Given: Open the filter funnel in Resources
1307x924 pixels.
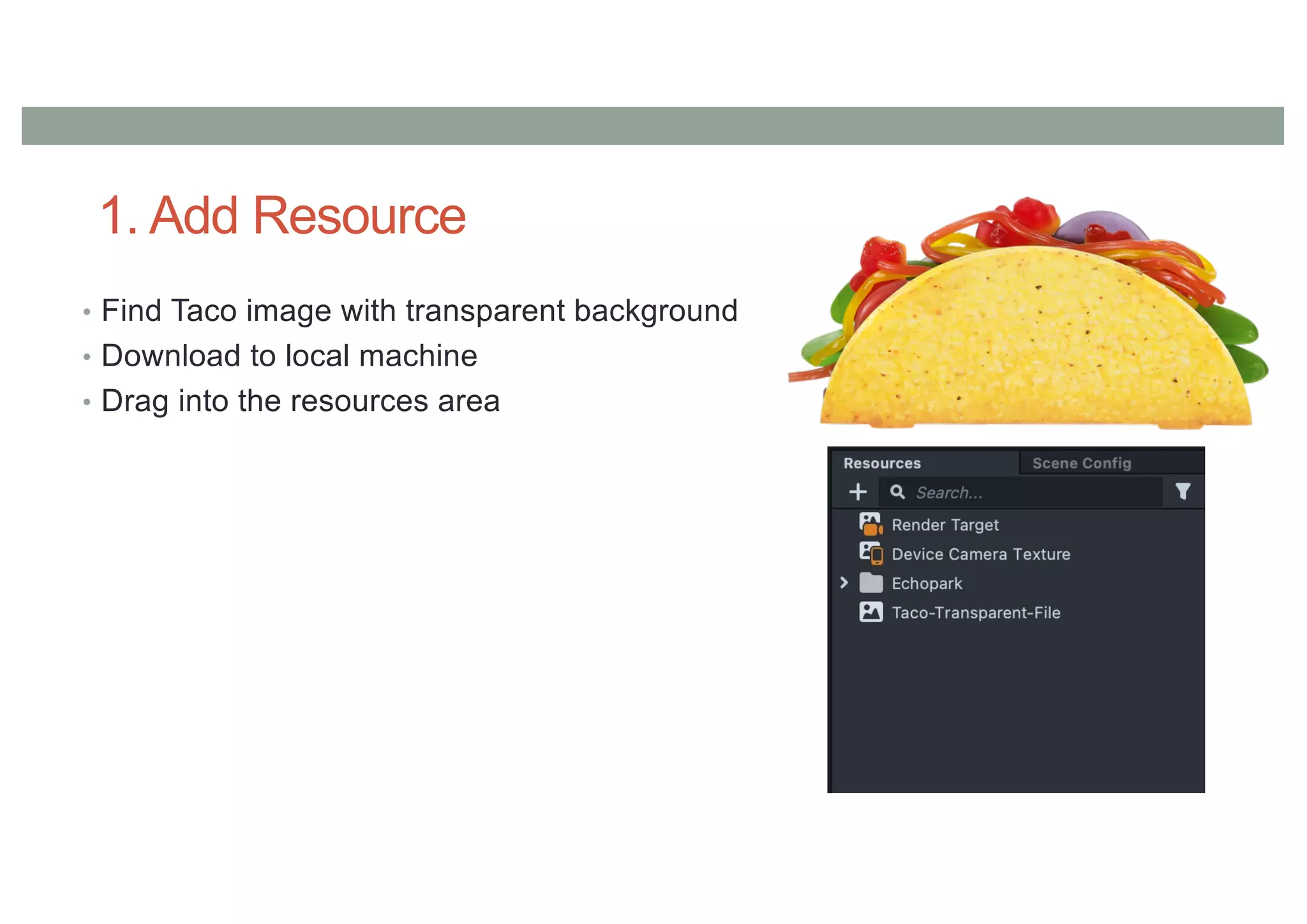Looking at the screenshot, I should tap(1183, 491).
